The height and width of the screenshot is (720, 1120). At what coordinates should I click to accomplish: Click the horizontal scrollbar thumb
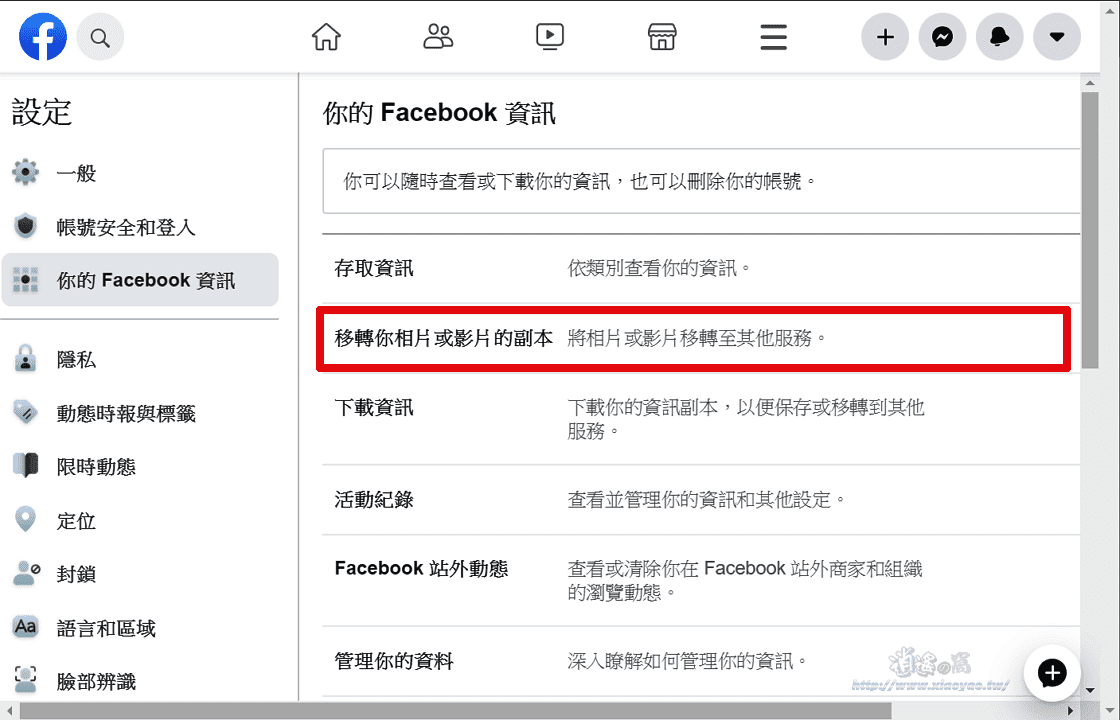pyautogui.click(x=456, y=711)
